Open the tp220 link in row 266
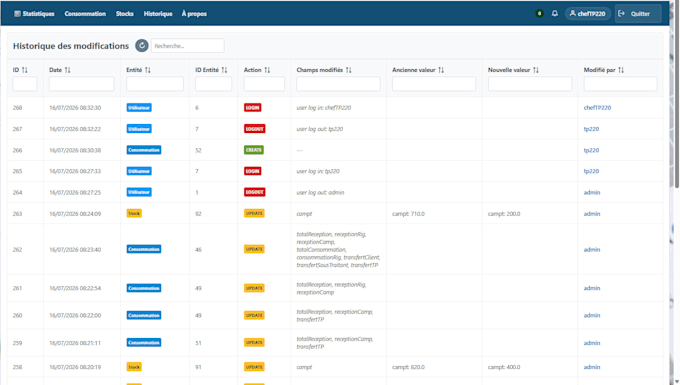This screenshot has width=680, height=385. coord(591,150)
